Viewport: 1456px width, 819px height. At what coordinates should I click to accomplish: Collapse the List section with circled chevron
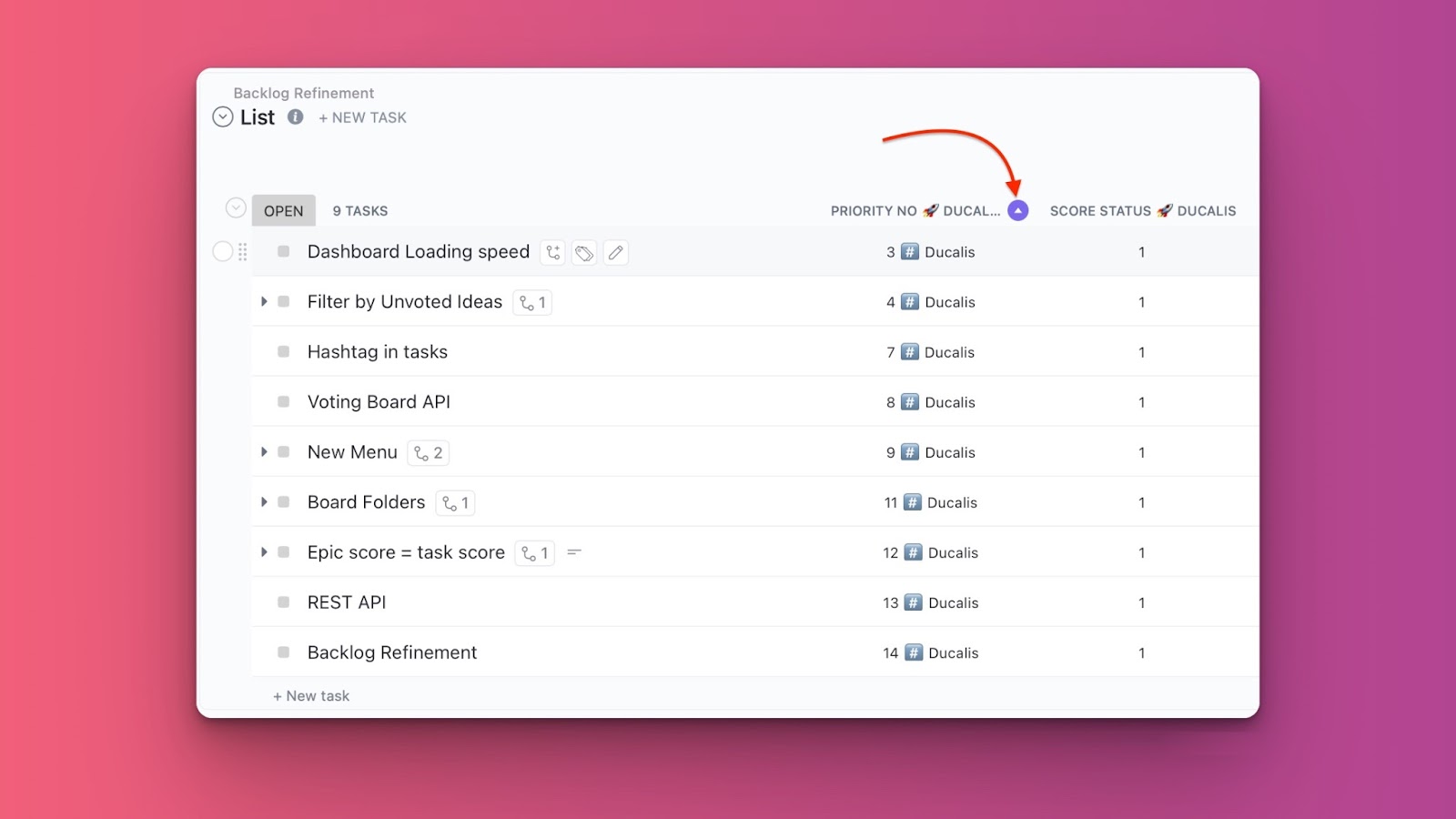point(223,117)
